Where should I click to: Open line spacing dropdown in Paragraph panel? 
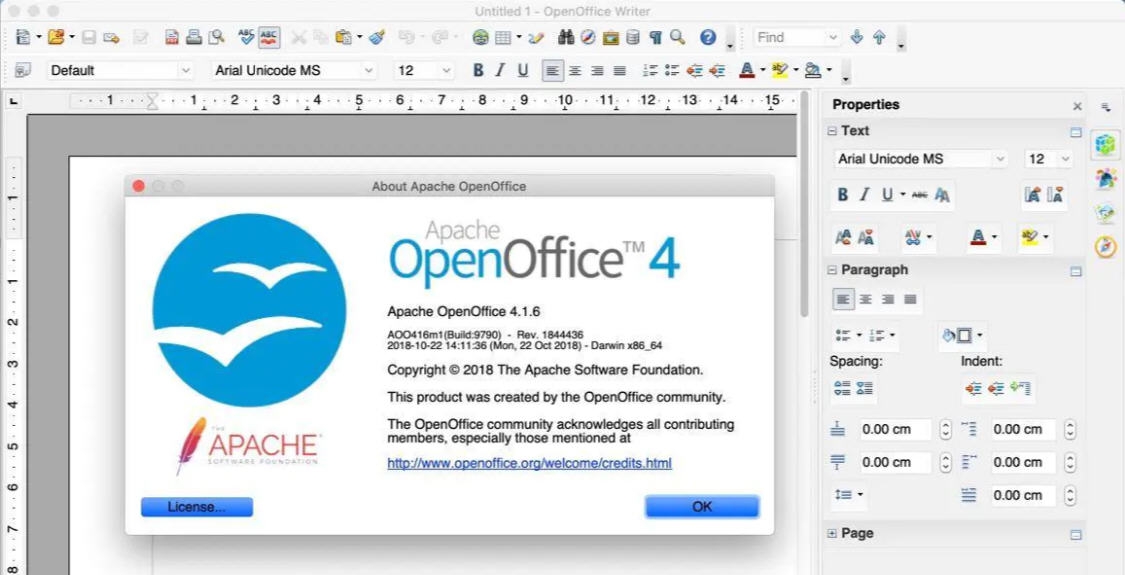point(849,495)
